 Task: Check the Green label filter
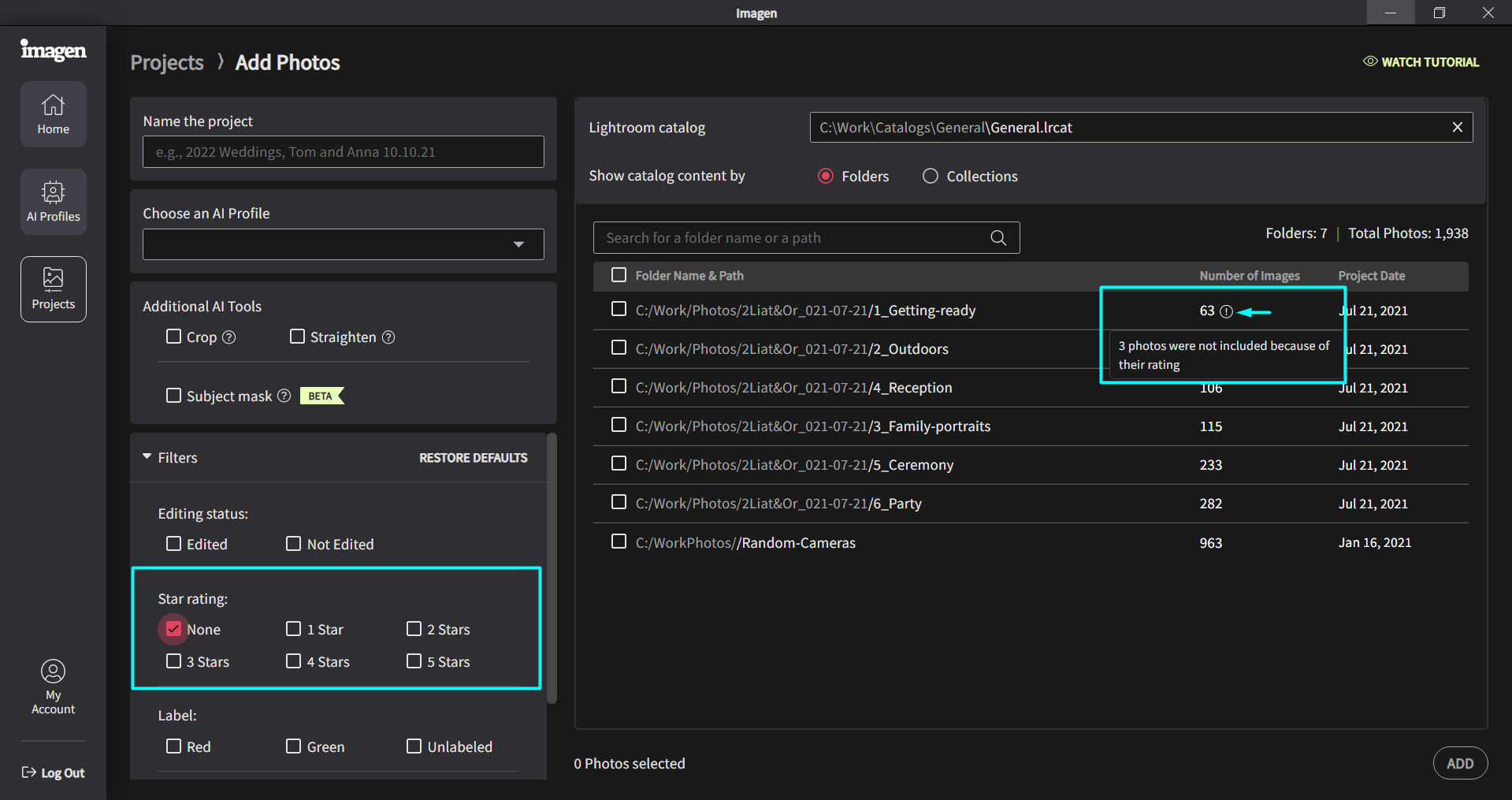coord(293,746)
